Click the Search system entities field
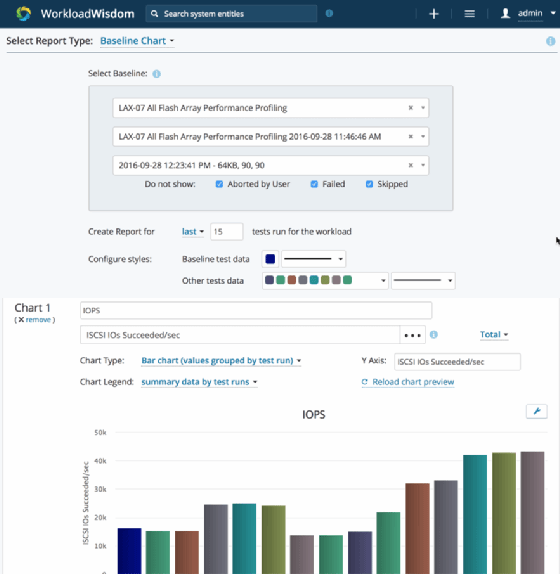 [231, 14]
